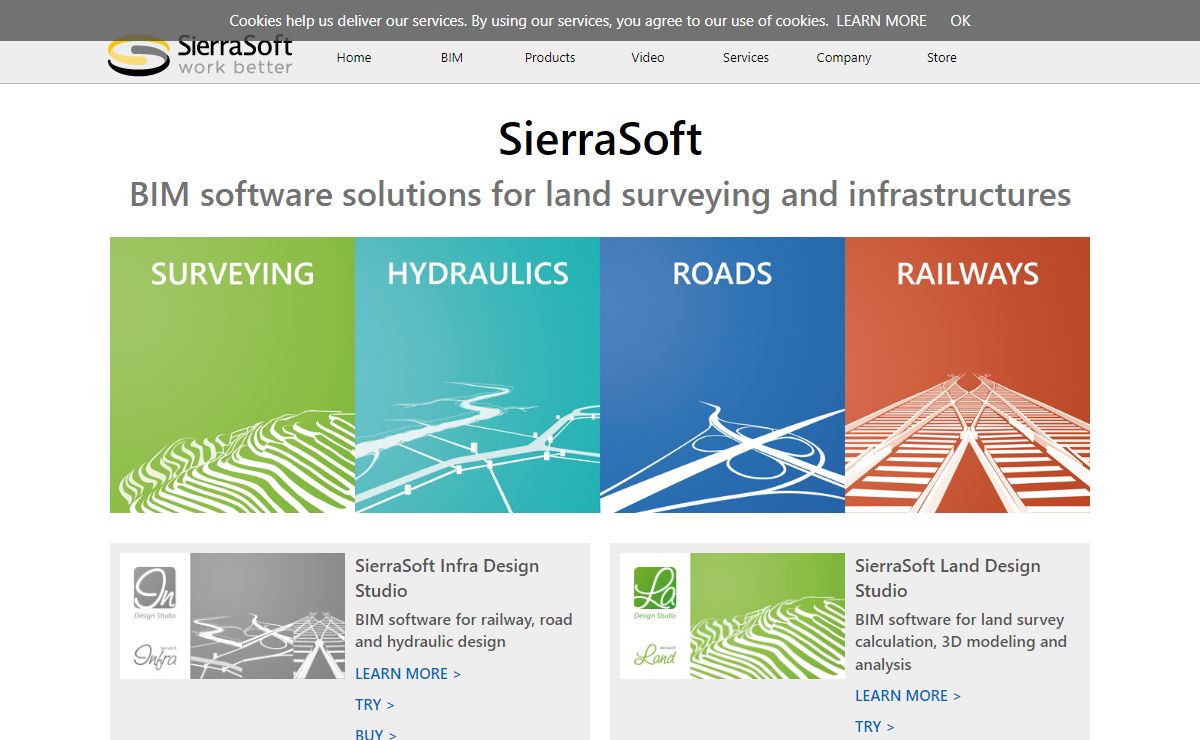Image resolution: width=1200 pixels, height=740 pixels.
Task: Dismiss cookie notice with OK
Action: click(960, 20)
